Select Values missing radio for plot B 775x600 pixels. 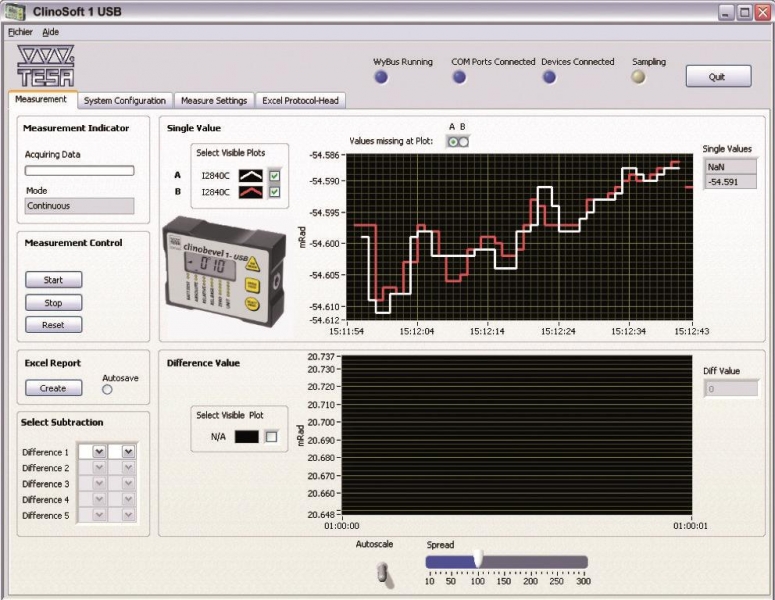(x=463, y=142)
